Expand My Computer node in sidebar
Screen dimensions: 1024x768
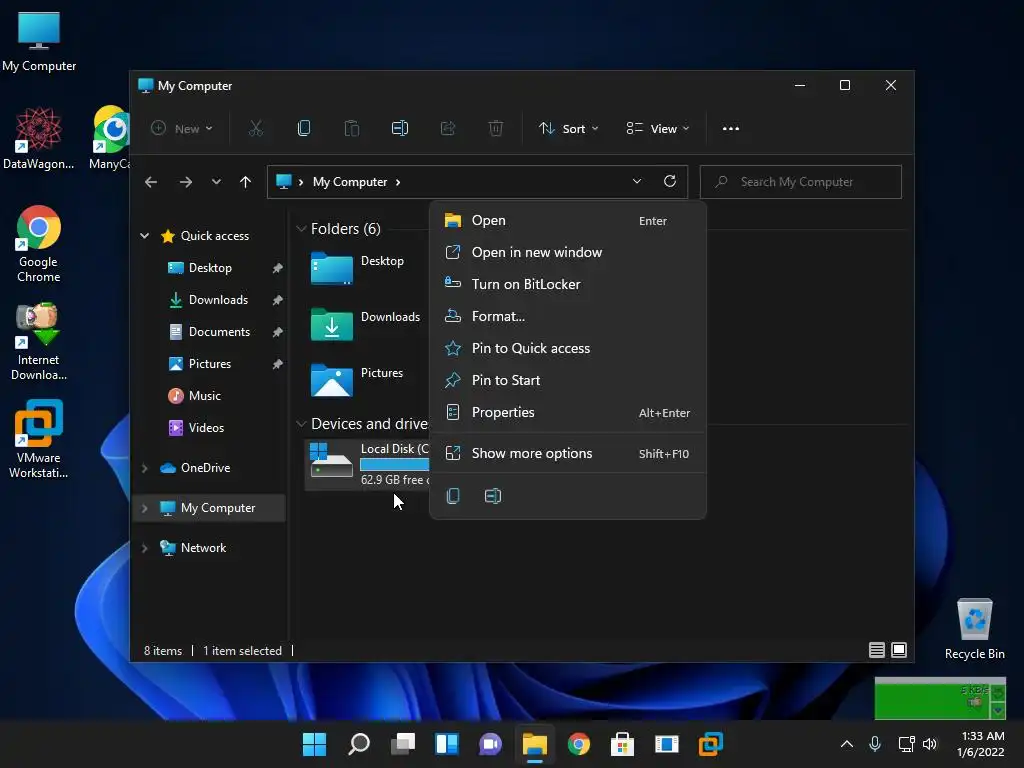tap(144, 508)
